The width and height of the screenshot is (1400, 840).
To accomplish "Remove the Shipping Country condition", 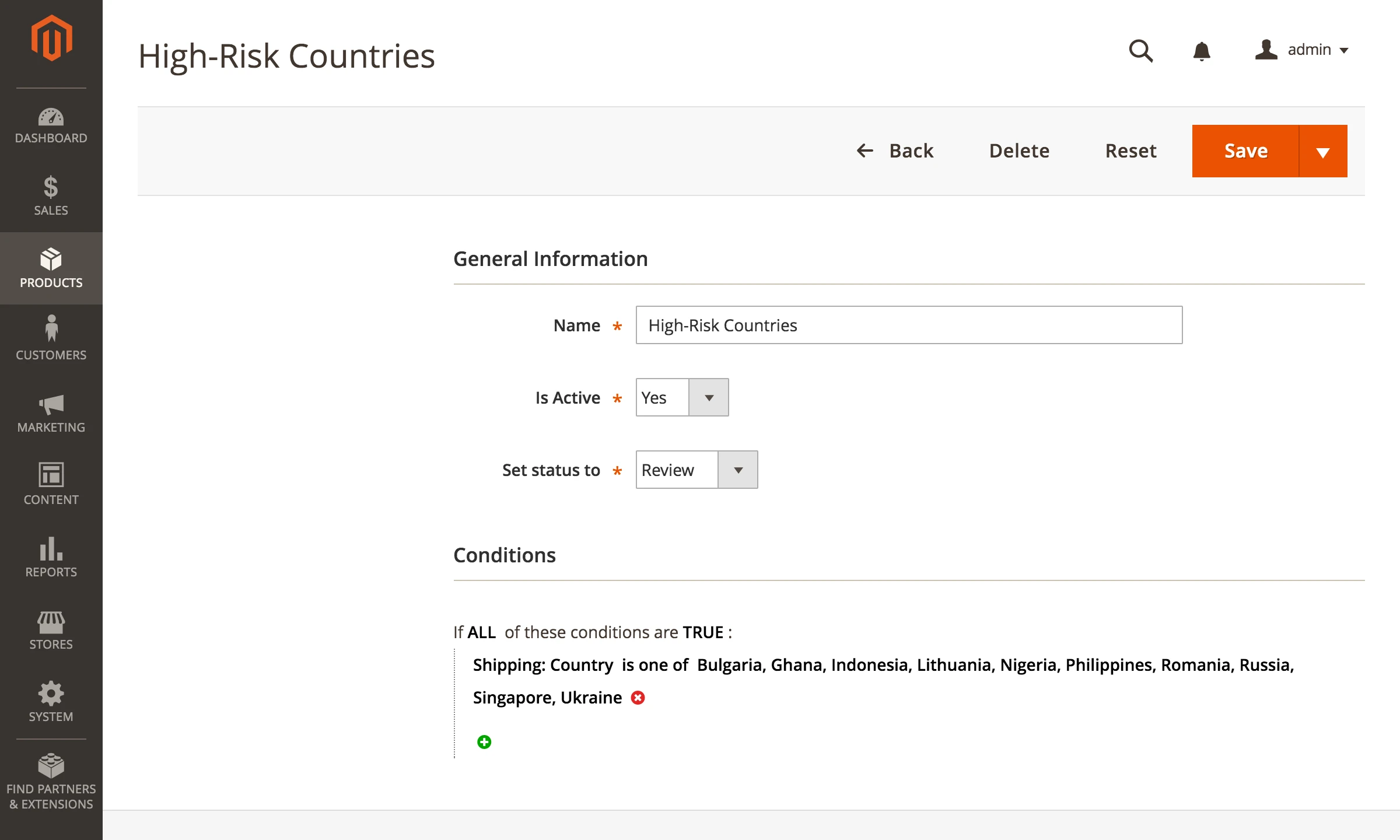I will coord(638,697).
